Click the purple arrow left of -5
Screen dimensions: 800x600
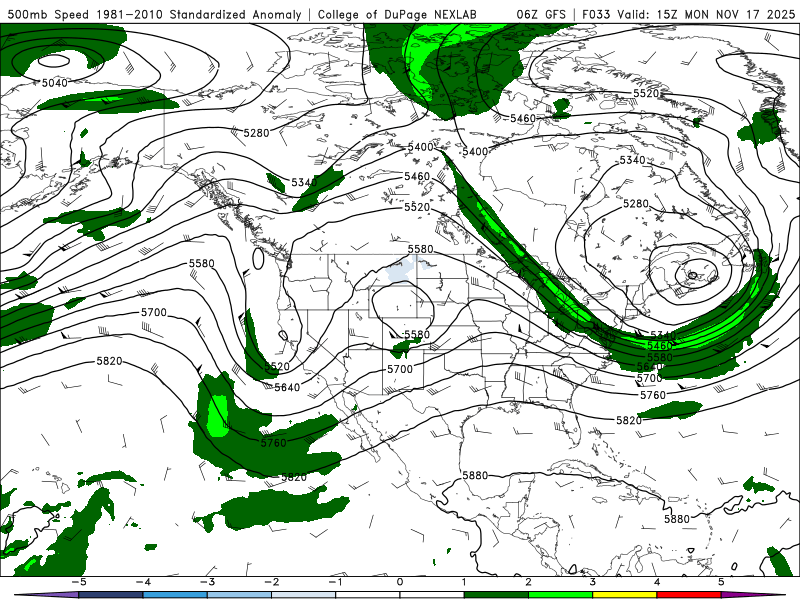point(46,595)
